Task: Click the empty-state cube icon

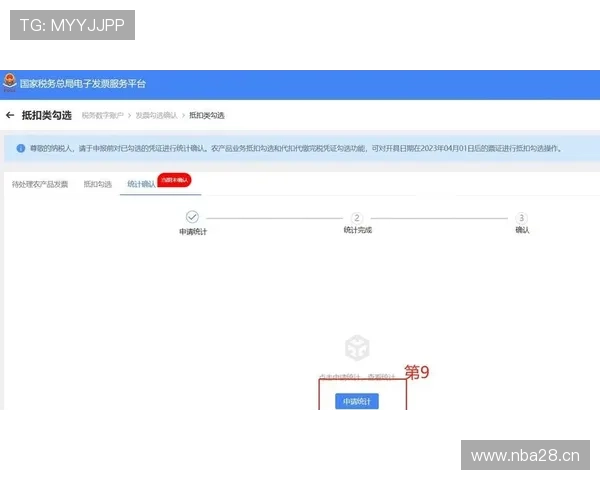Action: click(357, 348)
